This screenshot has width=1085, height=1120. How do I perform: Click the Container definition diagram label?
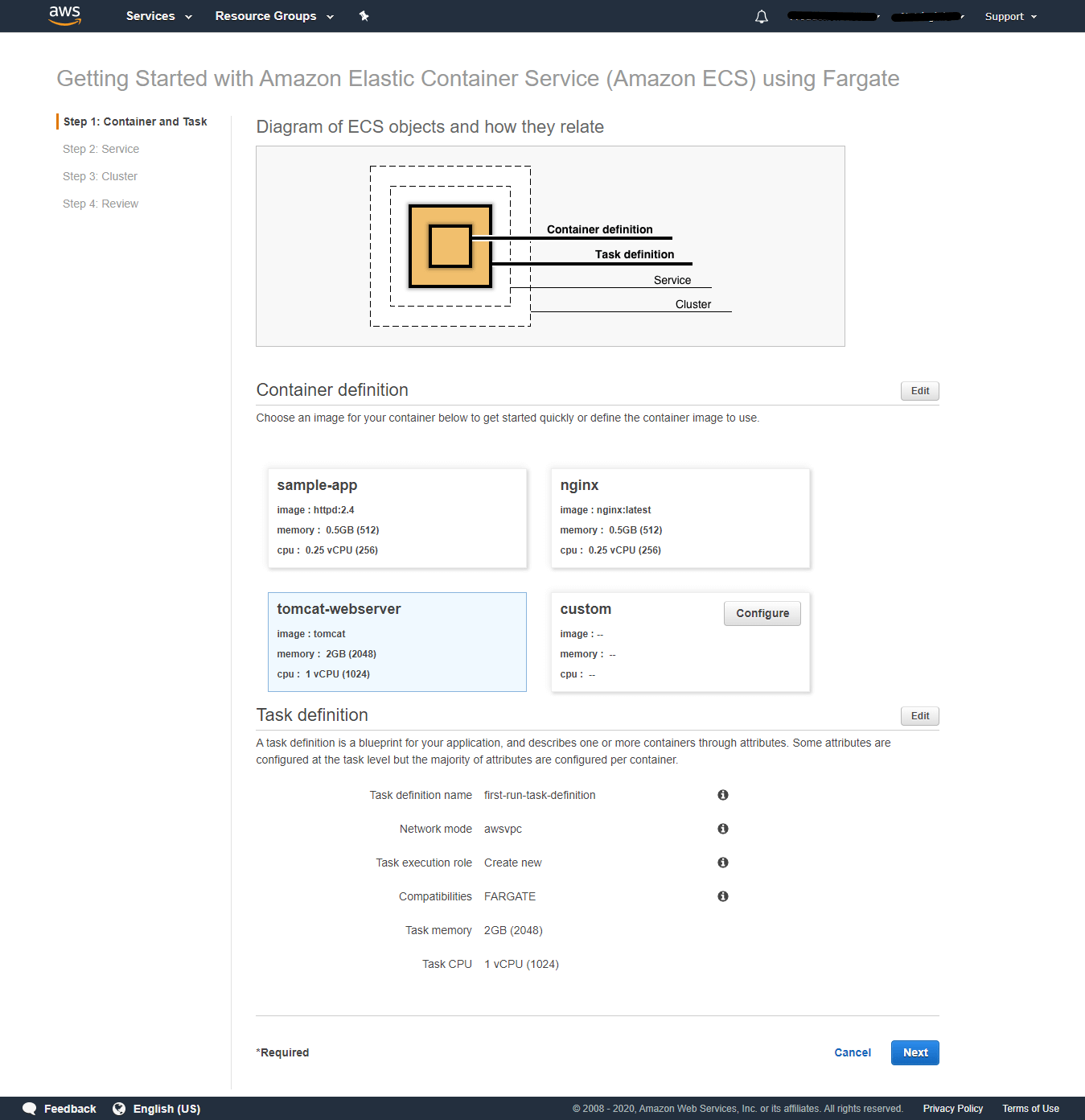pos(600,229)
